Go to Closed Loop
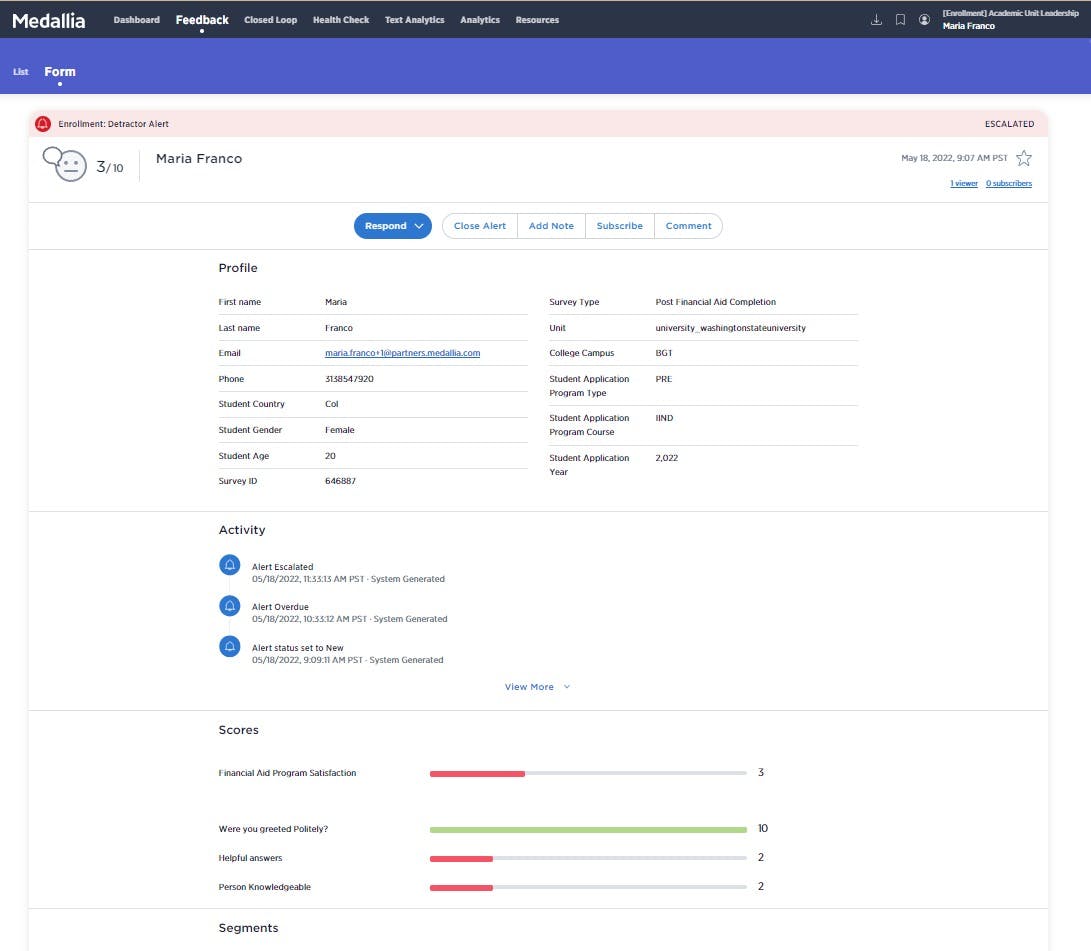The image size is (1091, 951). [x=270, y=19]
